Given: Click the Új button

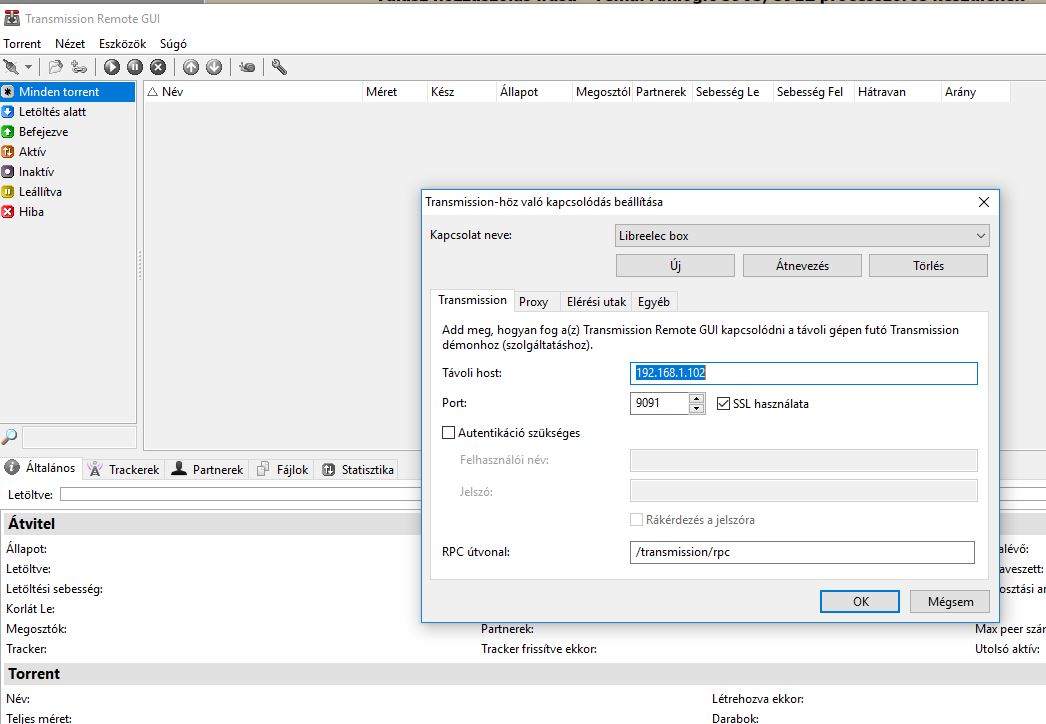Looking at the screenshot, I should [675, 266].
